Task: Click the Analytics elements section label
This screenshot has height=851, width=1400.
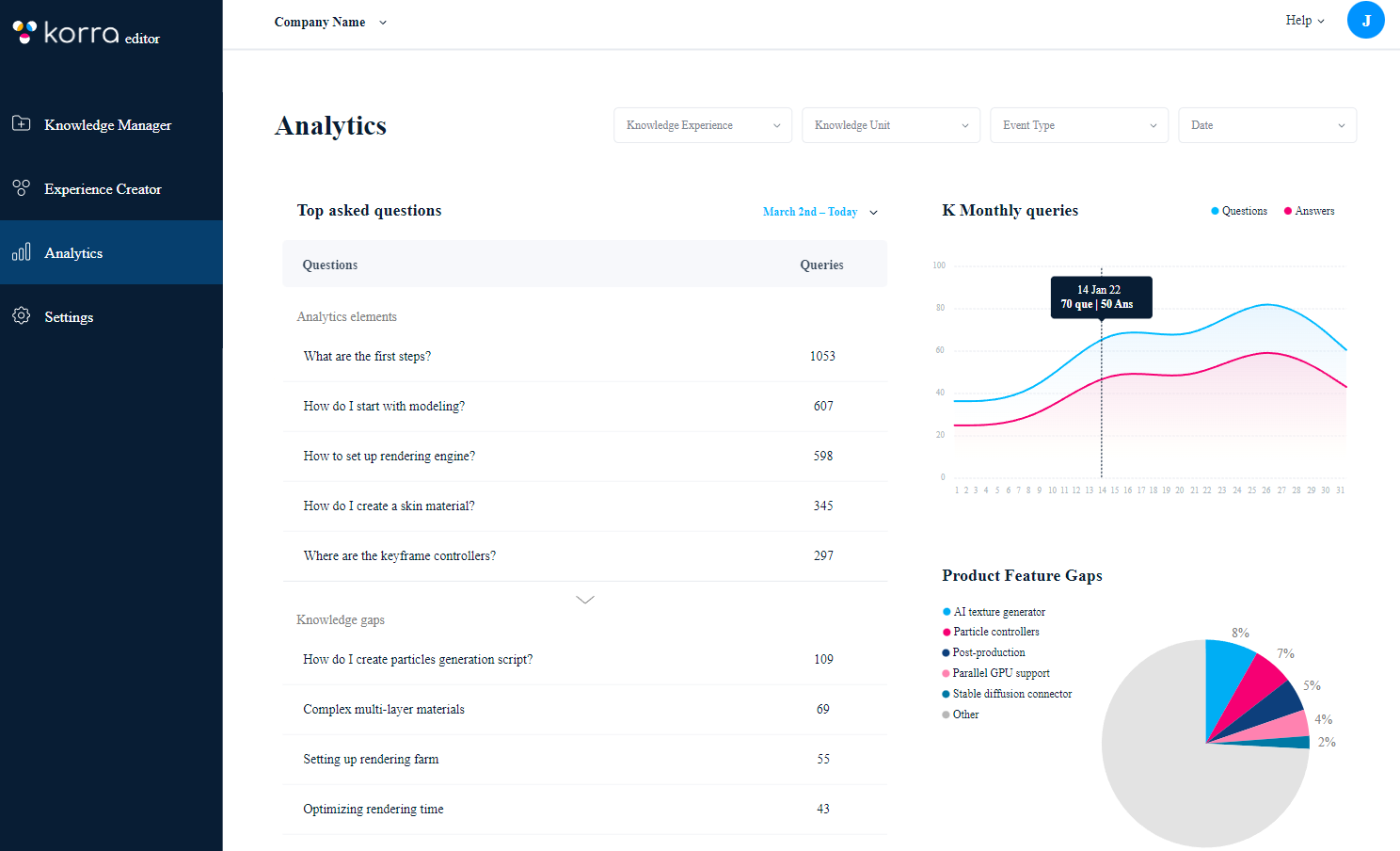Action: coord(346,317)
